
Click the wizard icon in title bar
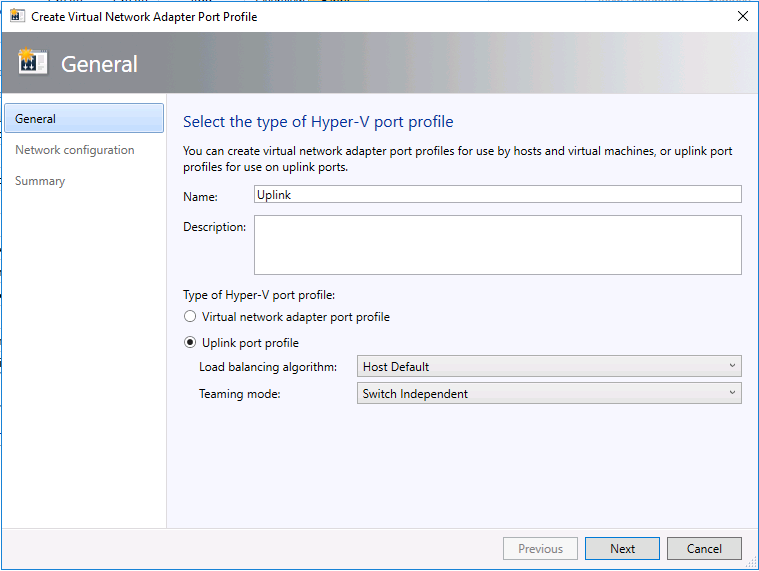point(17,16)
